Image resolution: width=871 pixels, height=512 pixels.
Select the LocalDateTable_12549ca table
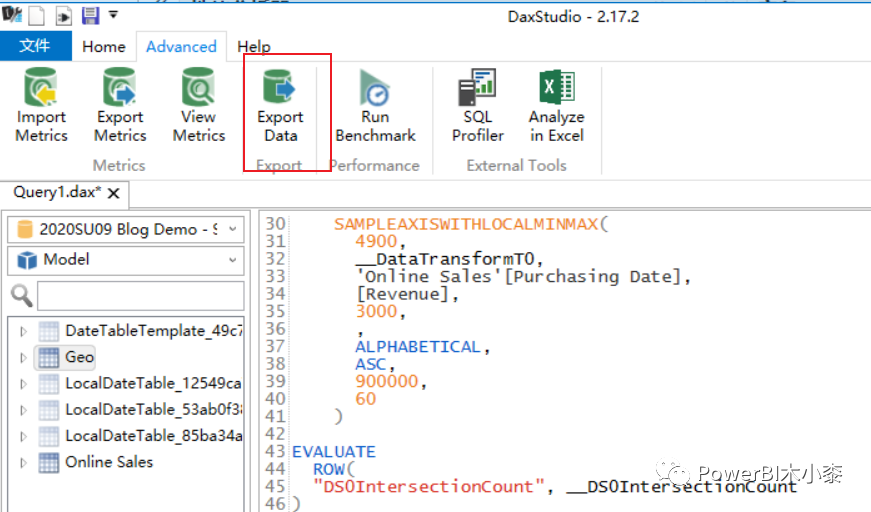153,383
